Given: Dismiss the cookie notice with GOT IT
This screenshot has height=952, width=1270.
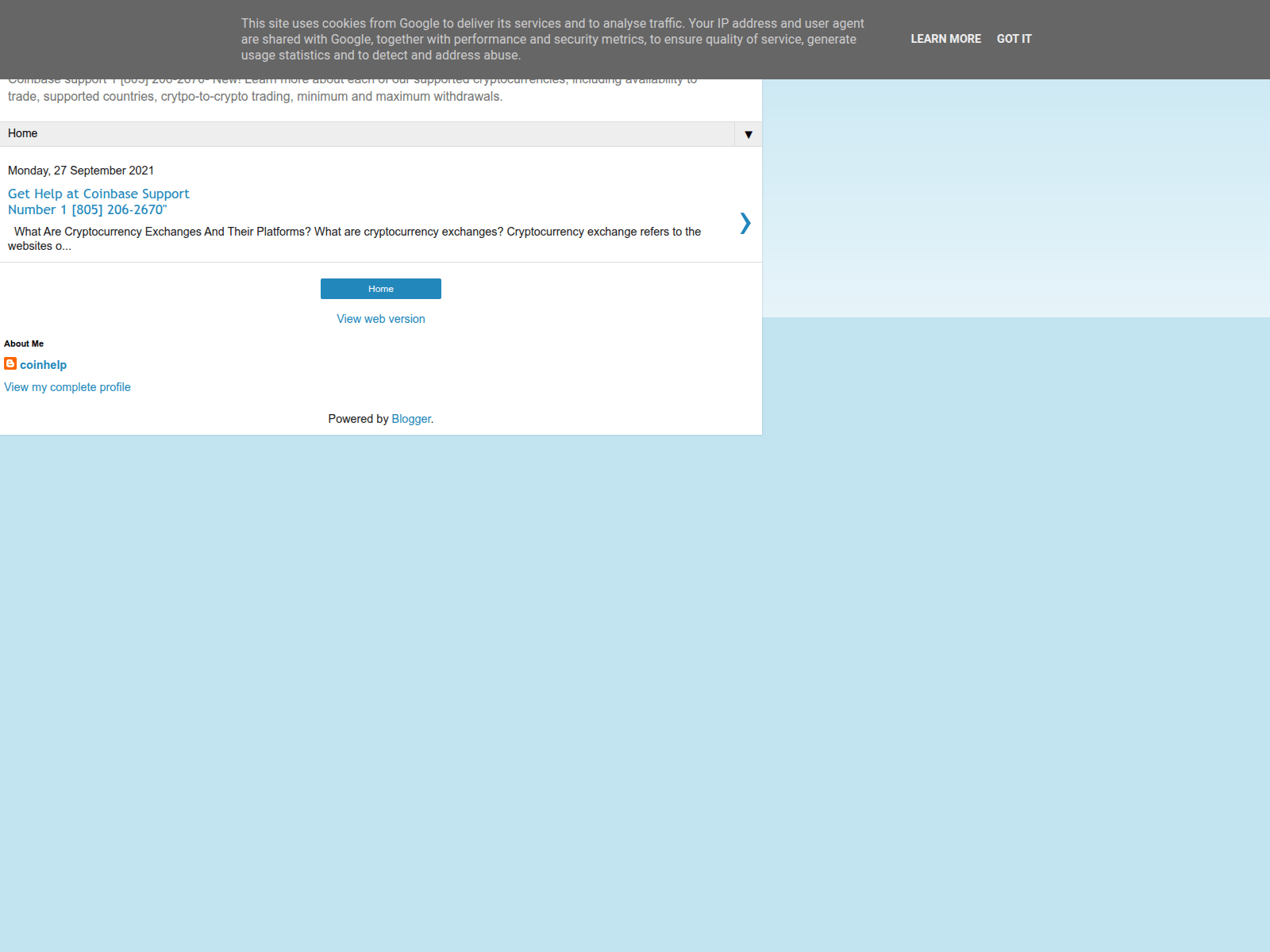Looking at the screenshot, I should (1014, 39).
